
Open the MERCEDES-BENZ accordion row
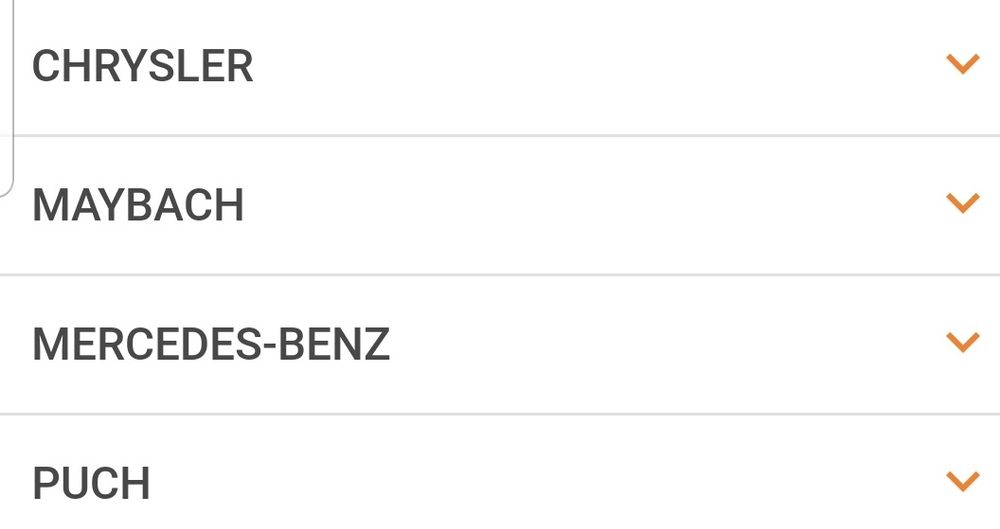[500, 345]
